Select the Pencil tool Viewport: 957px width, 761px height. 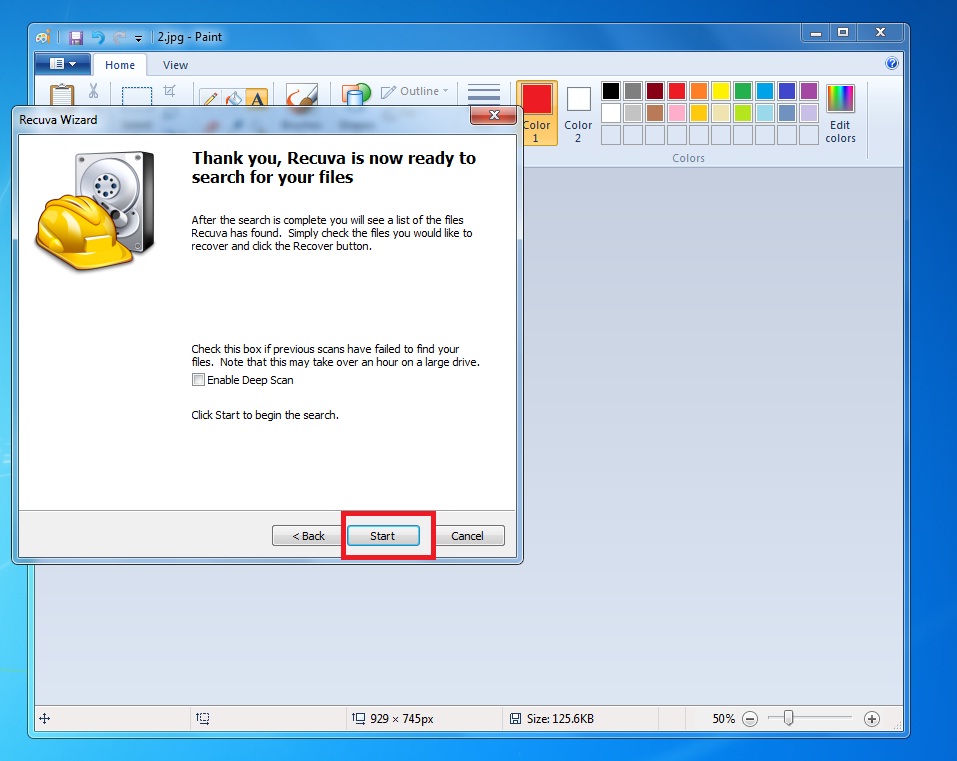(x=210, y=98)
